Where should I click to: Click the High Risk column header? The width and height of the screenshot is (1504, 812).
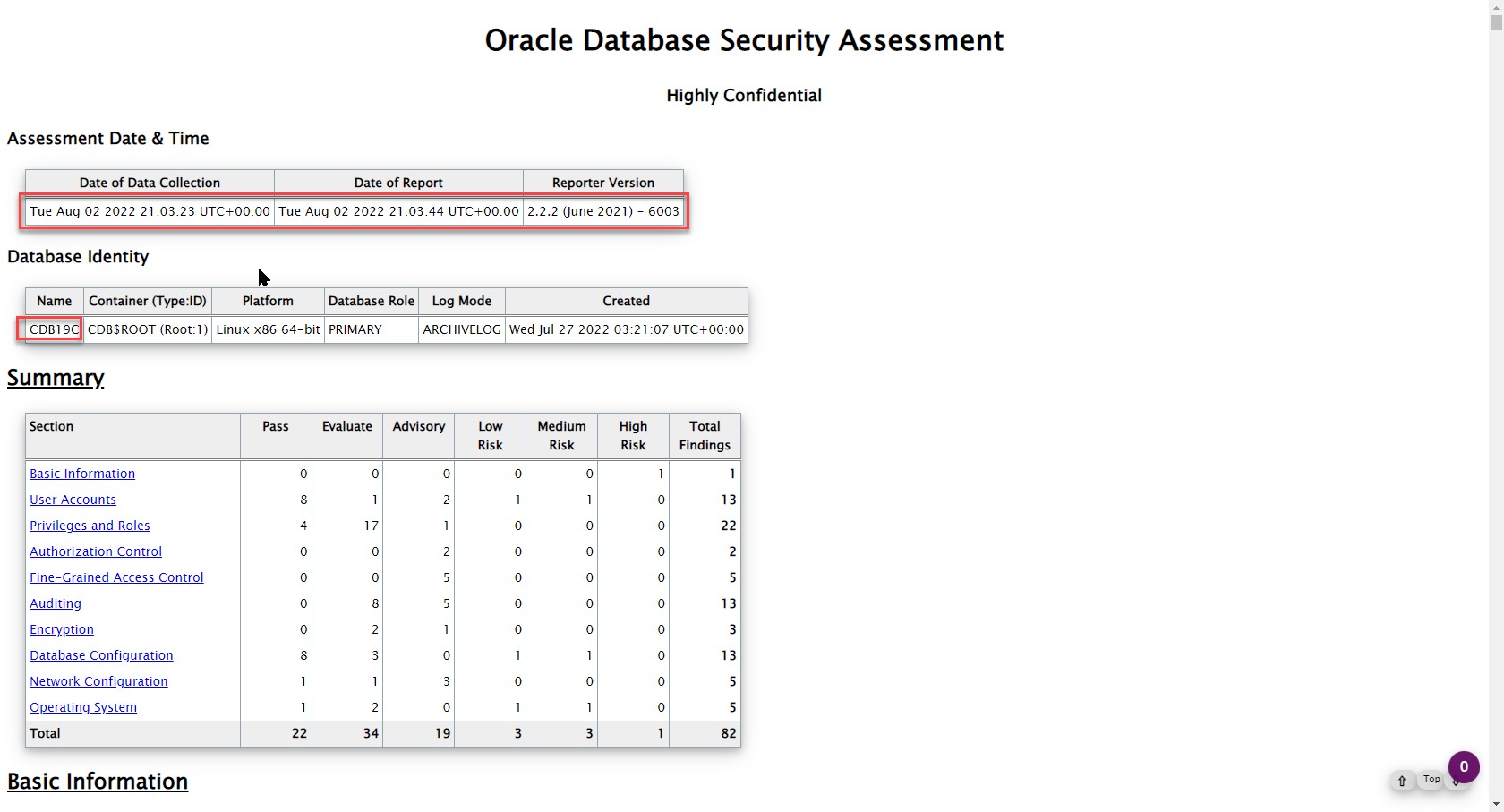pyautogui.click(x=633, y=436)
